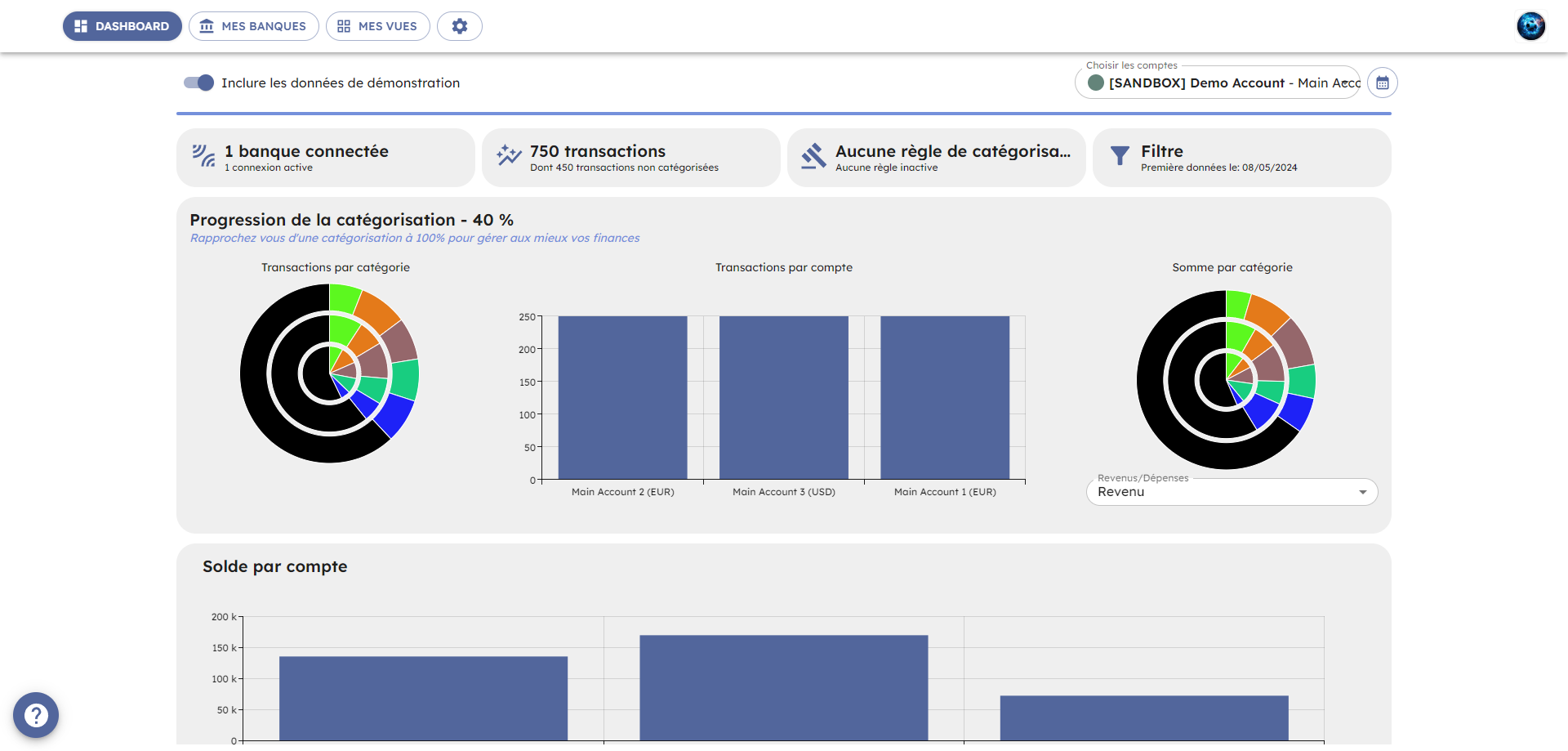
Task: Click the Main Account 3 (USD) axis label
Action: pyautogui.click(x=784, y=492)
